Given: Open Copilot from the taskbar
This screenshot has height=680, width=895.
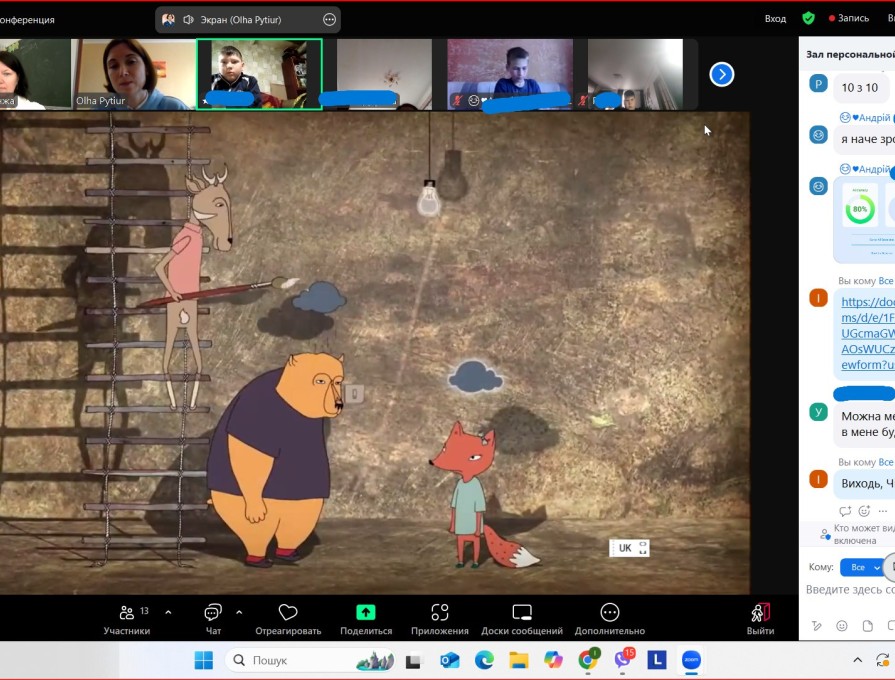Looking at the screenshot, I should [x=553, y=661].
